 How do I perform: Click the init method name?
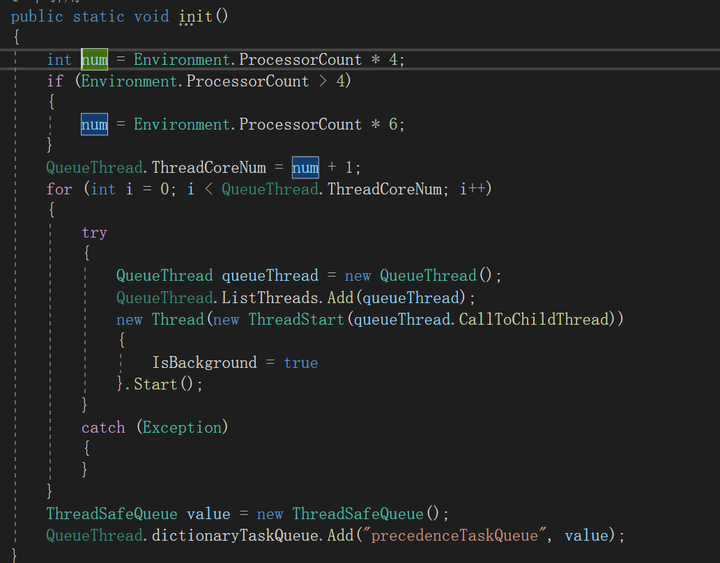[196, 16]
